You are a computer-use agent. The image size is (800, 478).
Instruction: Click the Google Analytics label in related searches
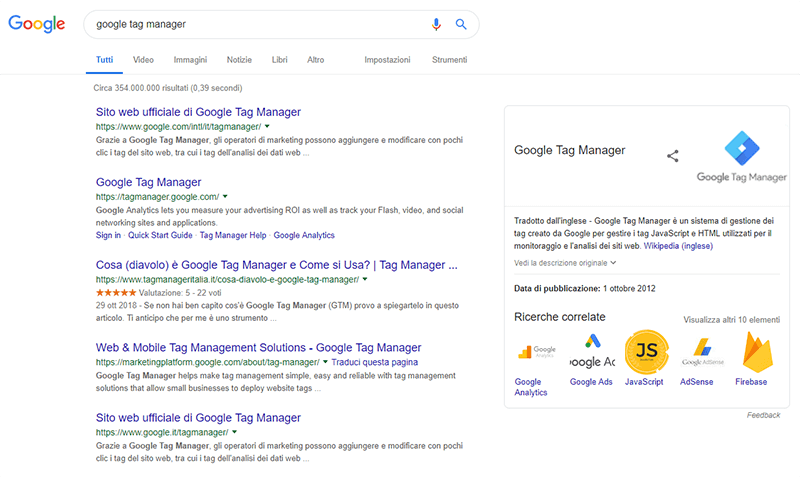[531, 387]
